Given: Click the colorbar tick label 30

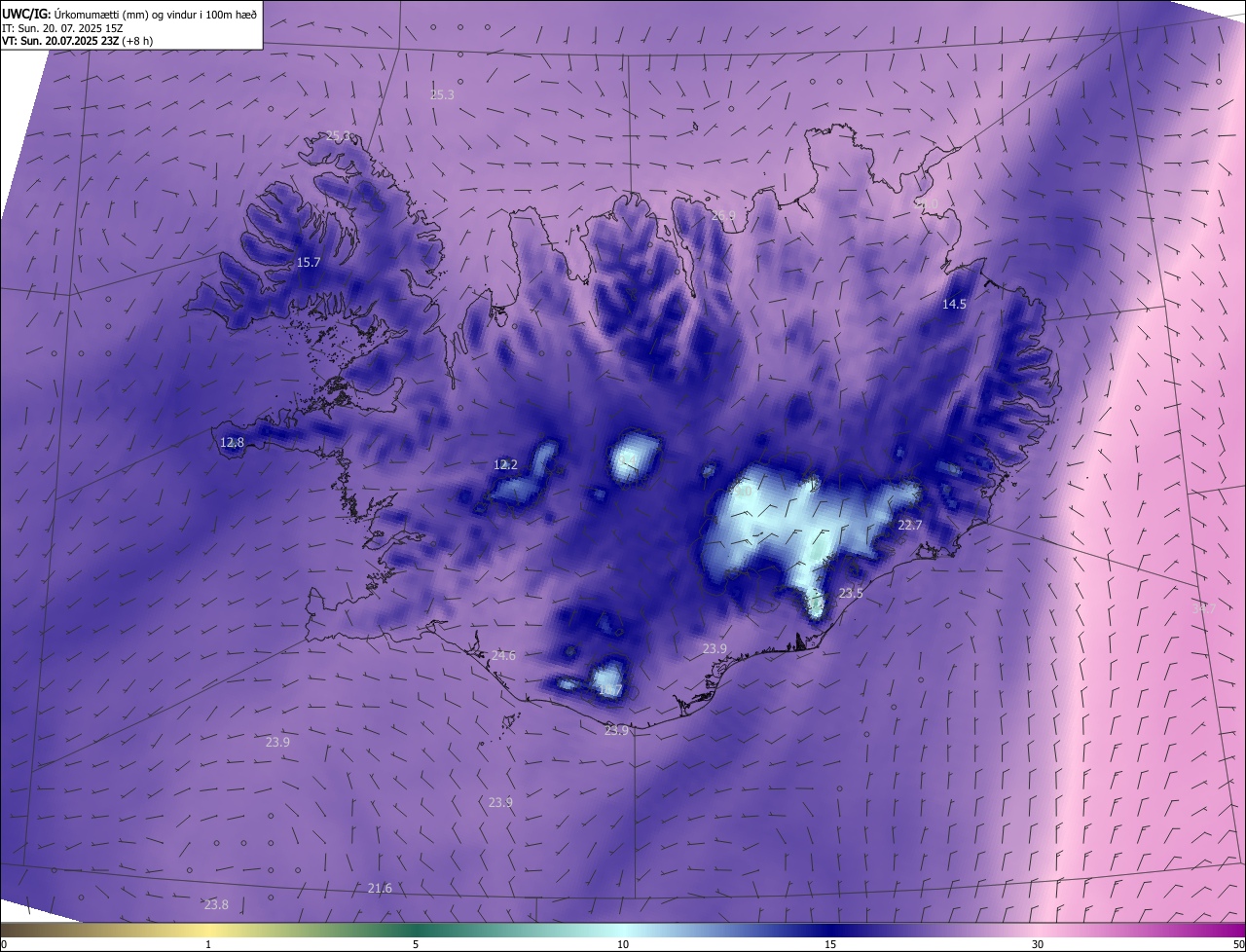Looking at the screenshot, I should (x=1038, y=944).
